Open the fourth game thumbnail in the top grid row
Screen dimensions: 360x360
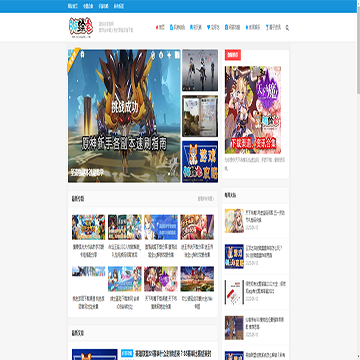pos(197,227)
